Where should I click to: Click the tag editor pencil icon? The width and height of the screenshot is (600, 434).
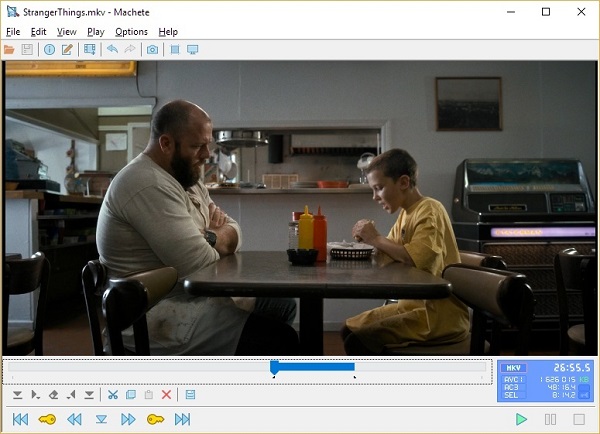[x=67, y=49]
